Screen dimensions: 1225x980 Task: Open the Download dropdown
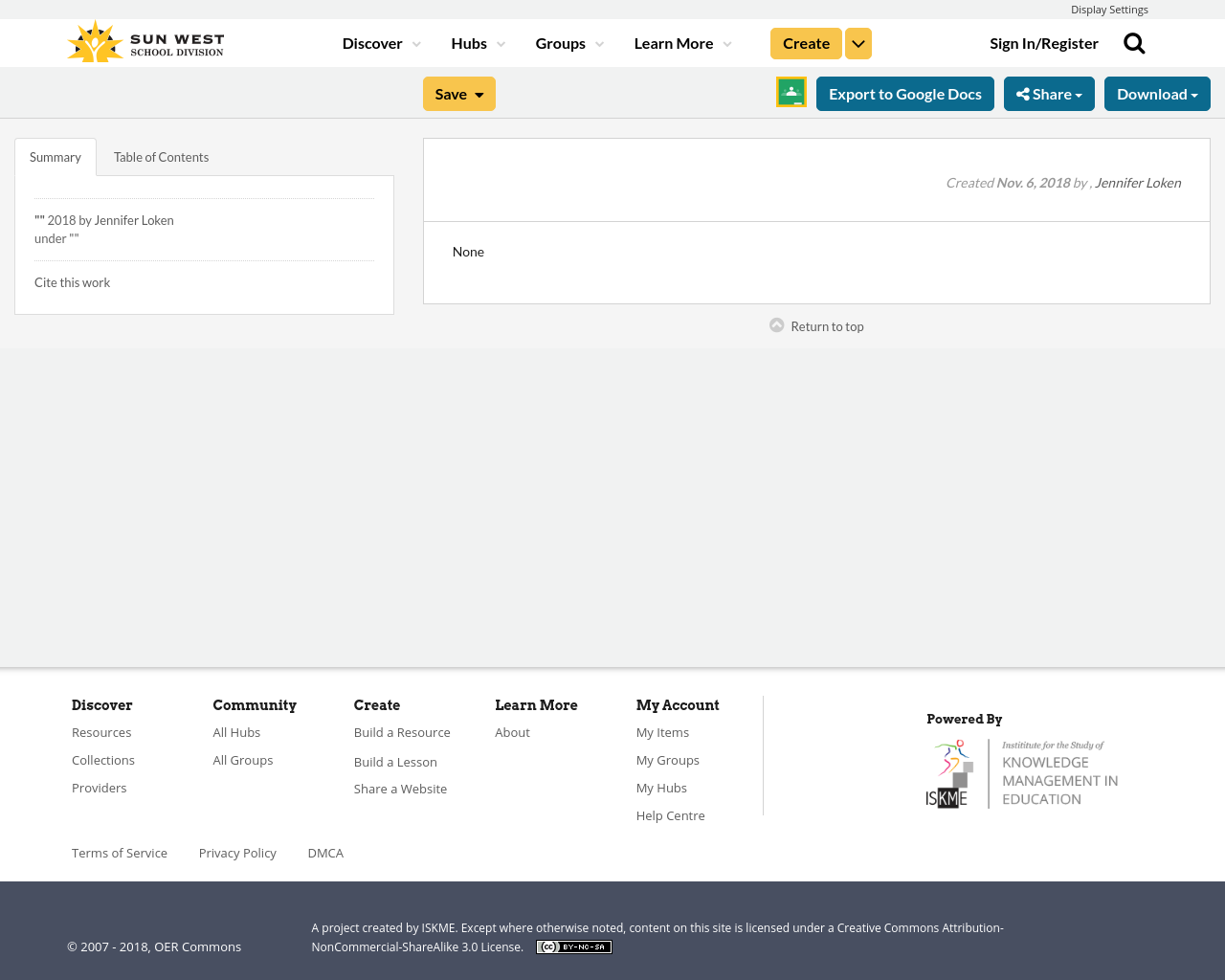1157,93
